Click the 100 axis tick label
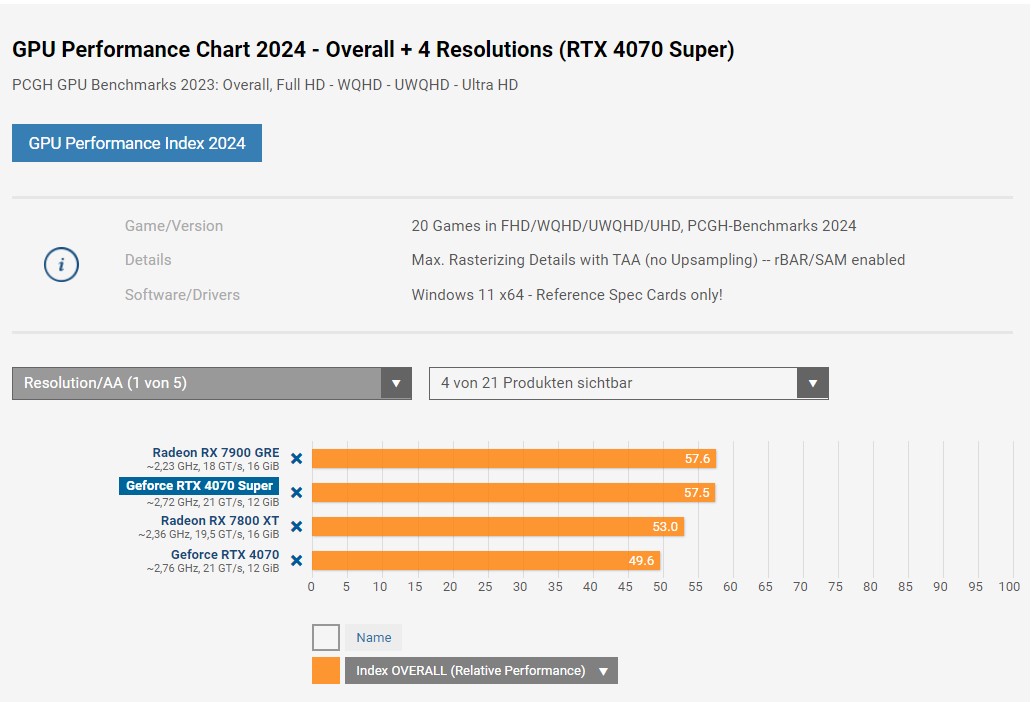 pos(1009,587)
